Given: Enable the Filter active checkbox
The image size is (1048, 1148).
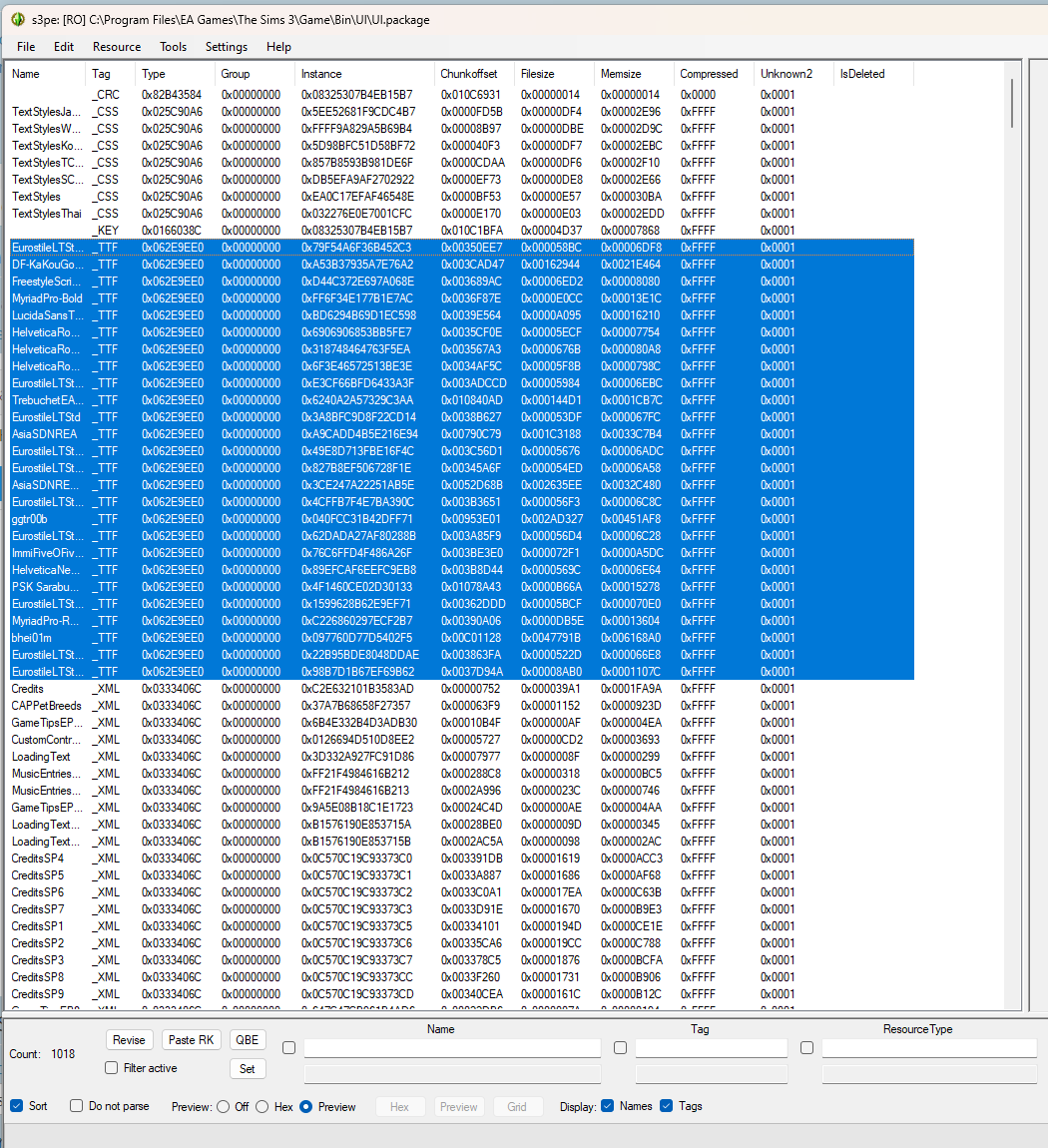Looking at the screenshot, I should [x=112, y=1068].
